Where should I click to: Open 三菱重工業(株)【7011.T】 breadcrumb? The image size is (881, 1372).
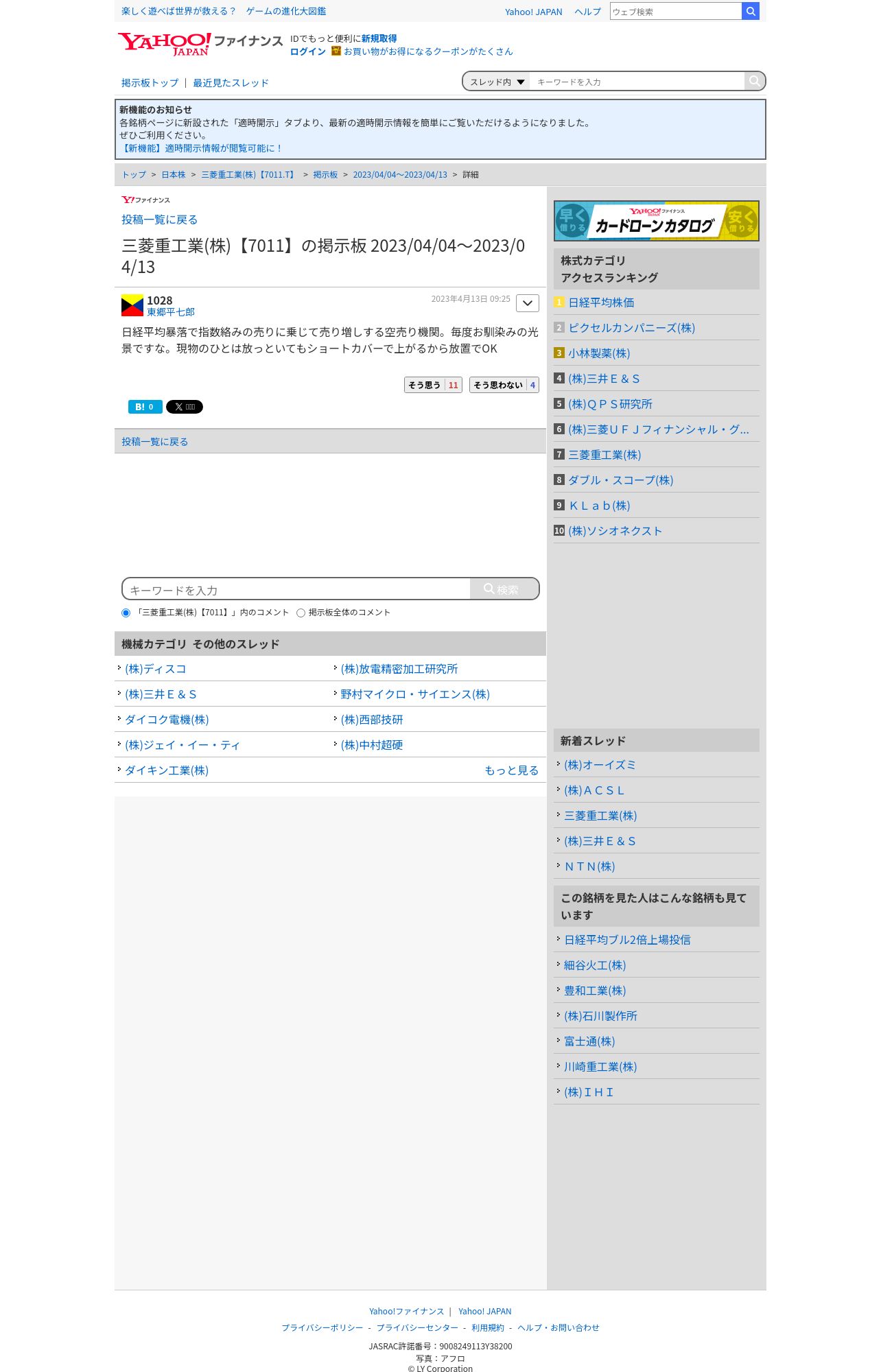tap(249, 175)
